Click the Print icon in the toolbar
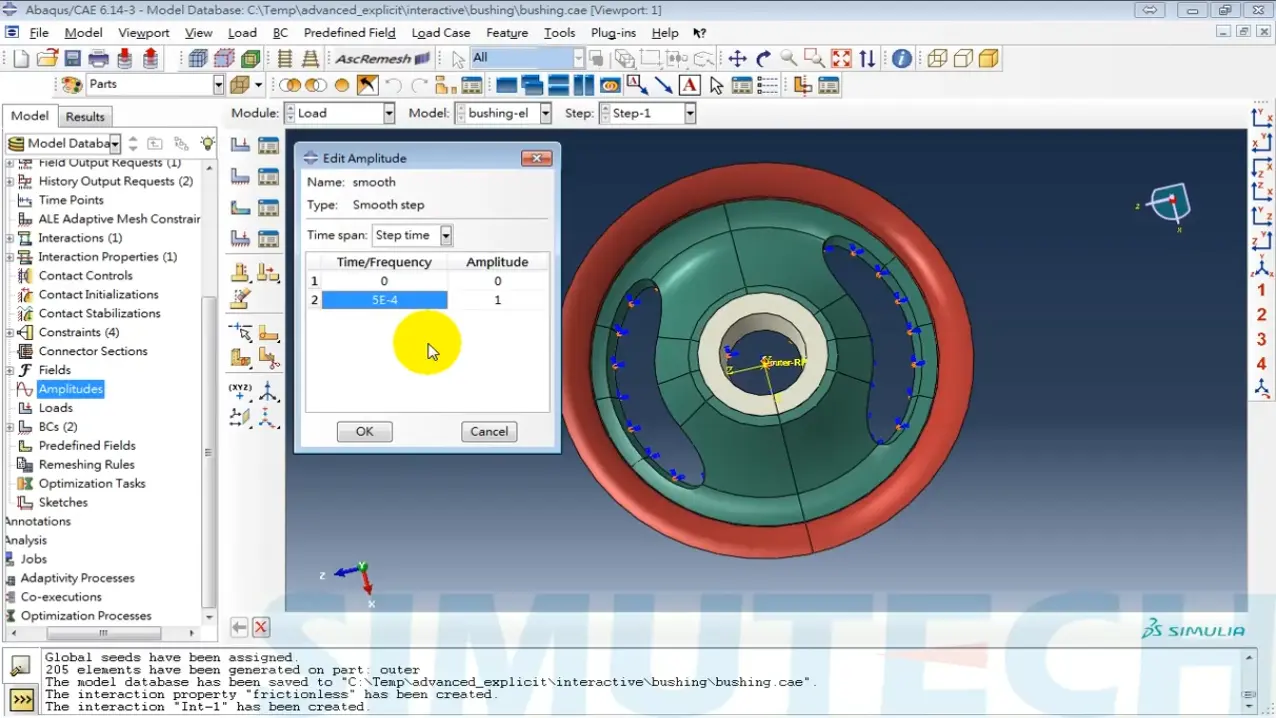Viewport: 1276px width, 718px height. (x=98, y=59)
